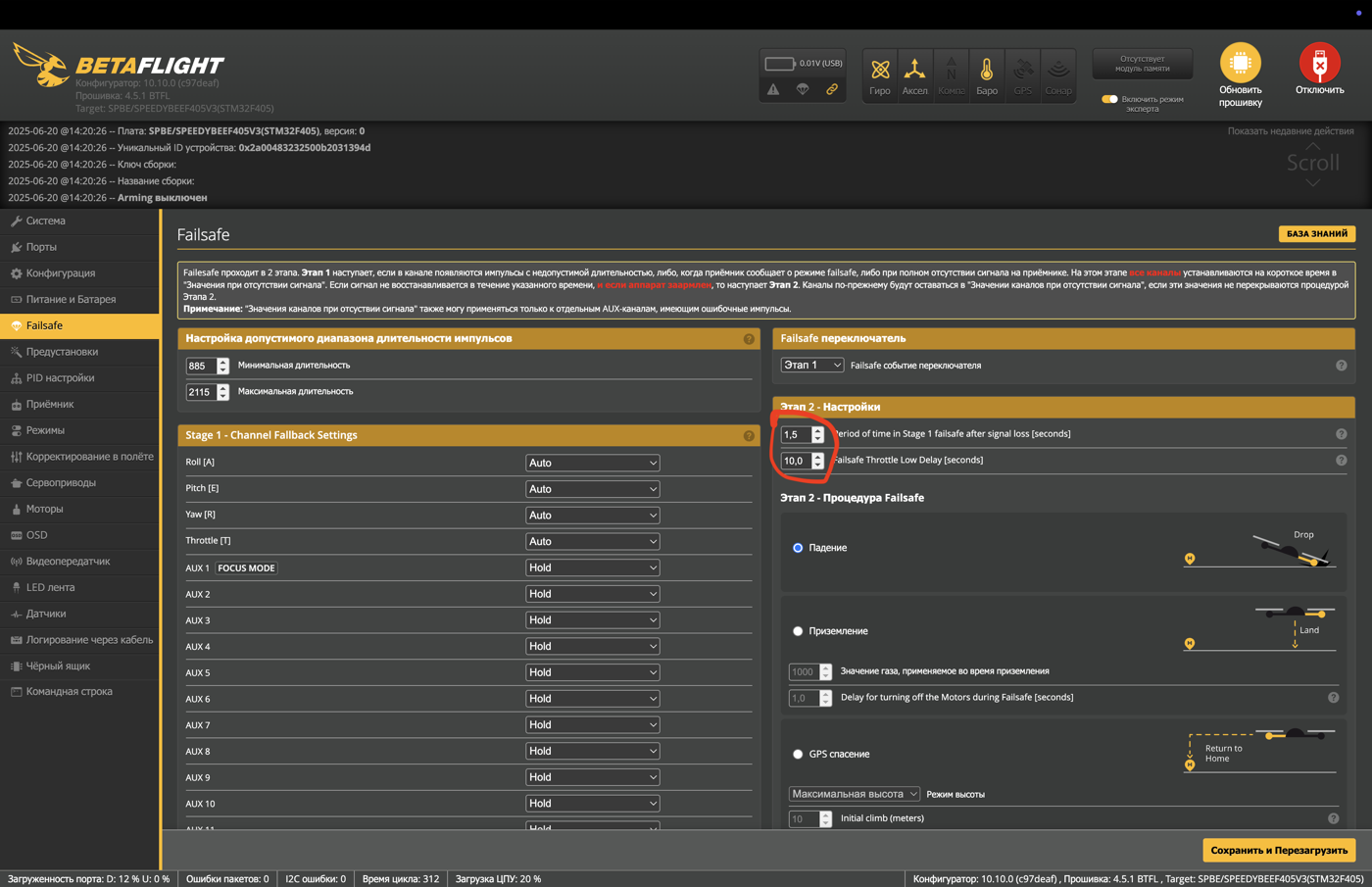Screen dimensions: 1372x887
Task: Click the warning triangle icon under battery
Action: [x=773, y=89]
